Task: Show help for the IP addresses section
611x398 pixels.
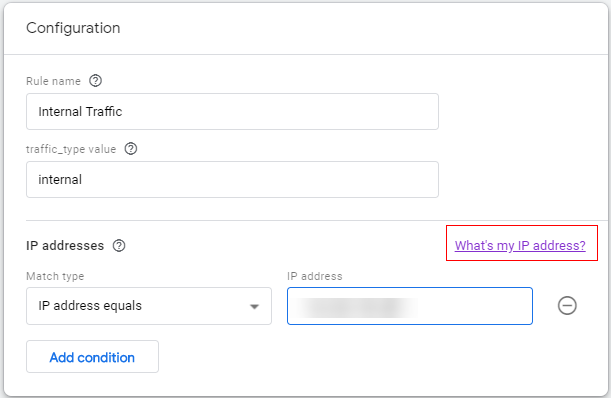Action: pyautogui.click(x=119, y=246)
